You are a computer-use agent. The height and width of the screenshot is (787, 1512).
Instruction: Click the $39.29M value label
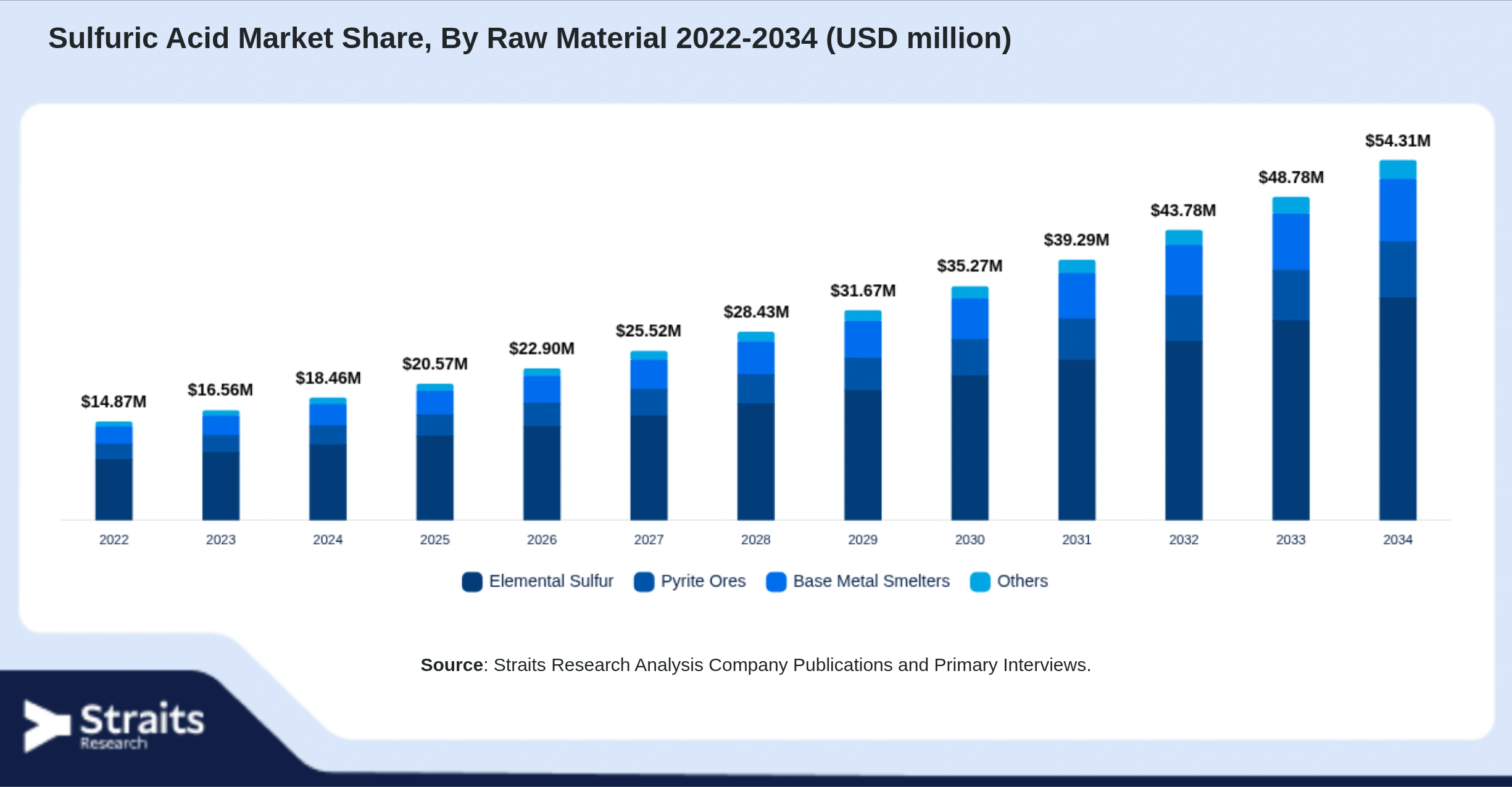[x=1077, y=240]
